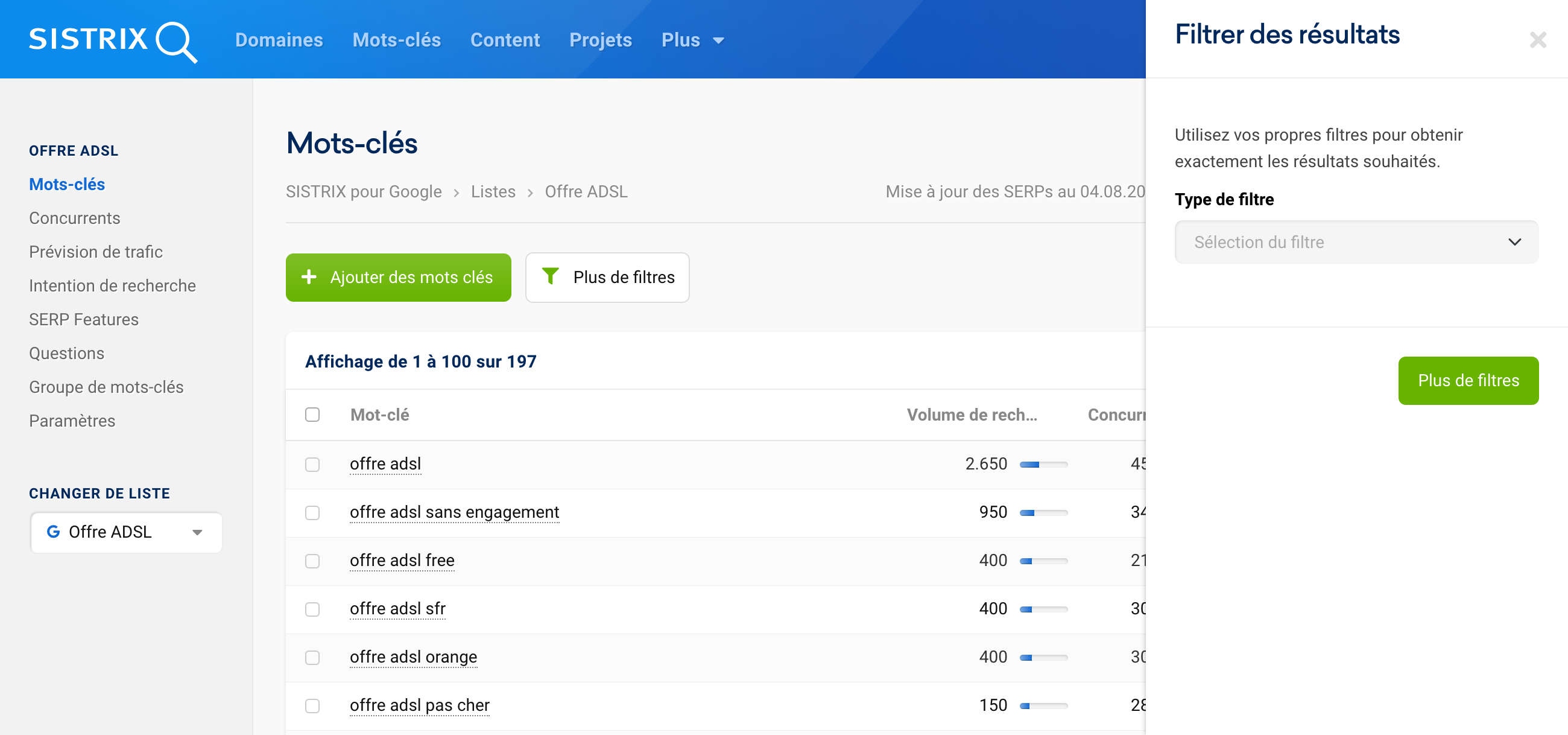Open Projets in top navigation
The image size is (1568, 735).
point(601,40)
